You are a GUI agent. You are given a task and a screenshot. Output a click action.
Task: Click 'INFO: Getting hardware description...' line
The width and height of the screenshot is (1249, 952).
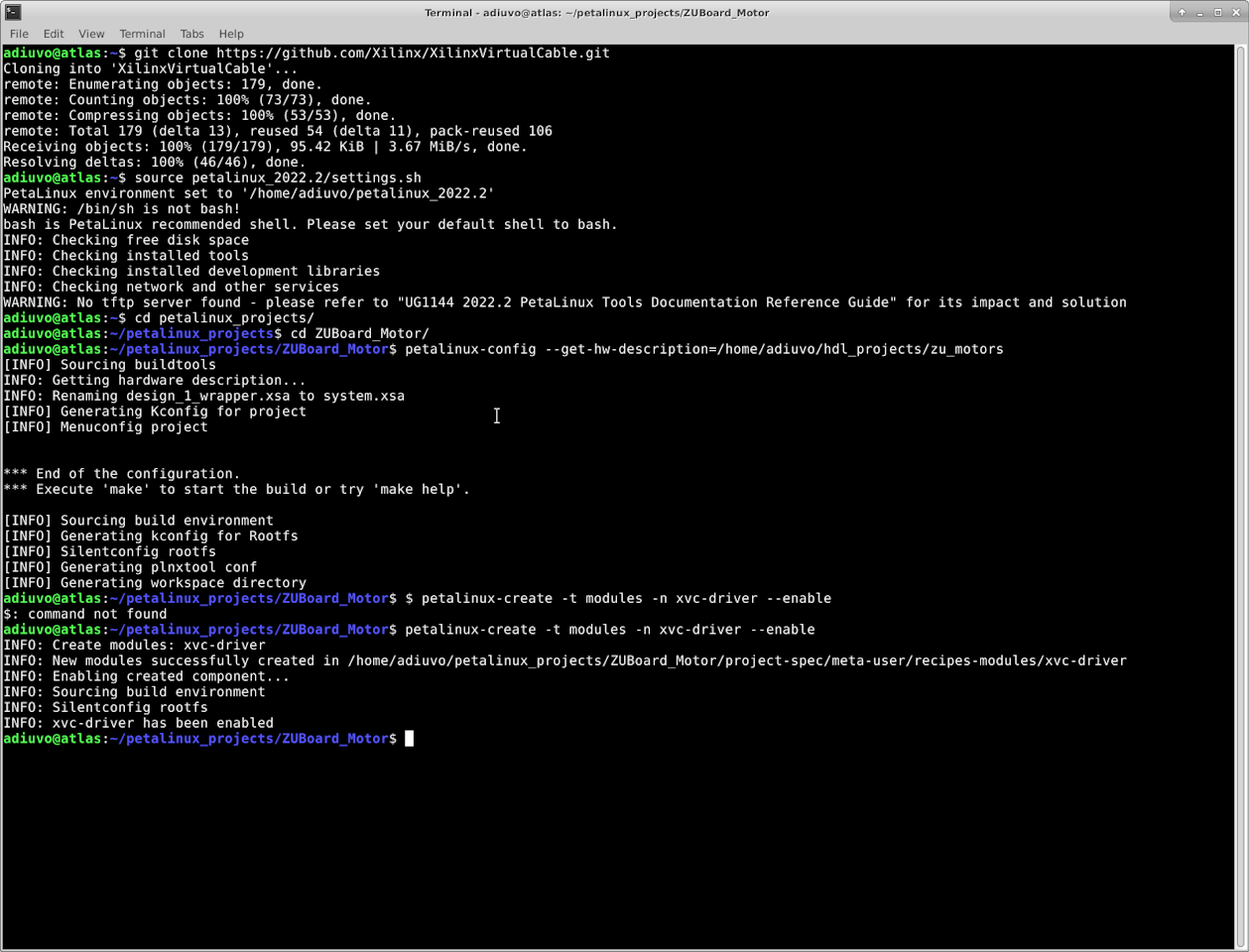click(155, 380)
